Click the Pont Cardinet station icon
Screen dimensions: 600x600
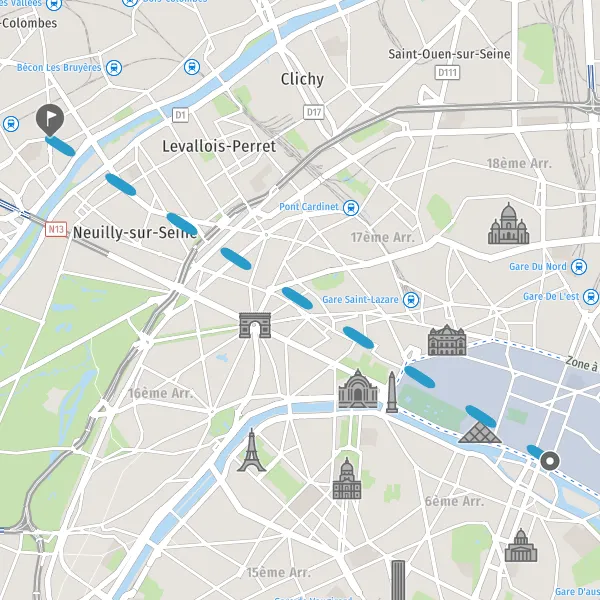click(x=351, y=208)
